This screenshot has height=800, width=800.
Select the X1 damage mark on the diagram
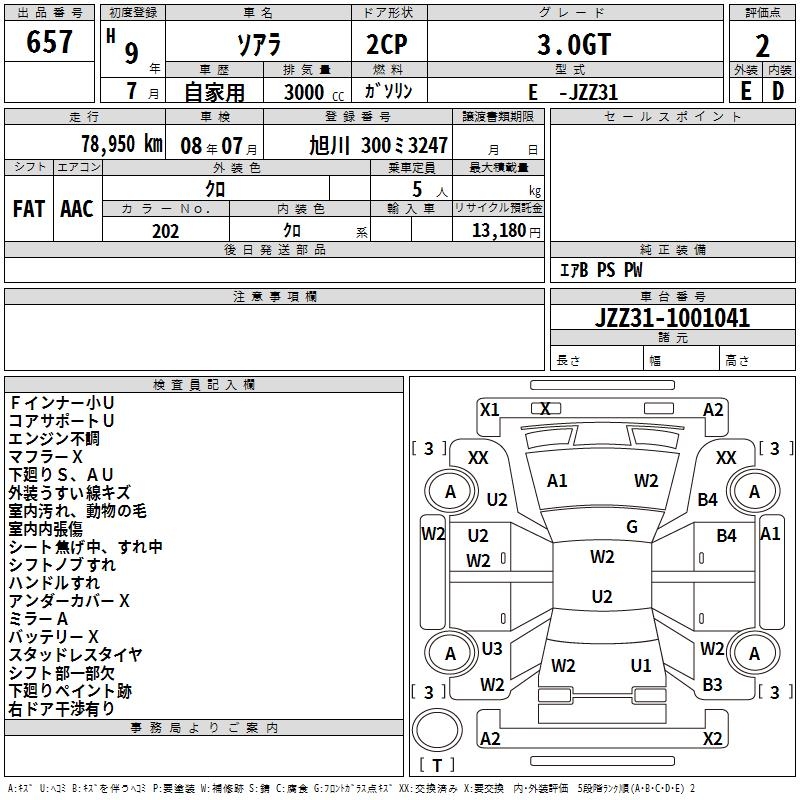(489, 409)
